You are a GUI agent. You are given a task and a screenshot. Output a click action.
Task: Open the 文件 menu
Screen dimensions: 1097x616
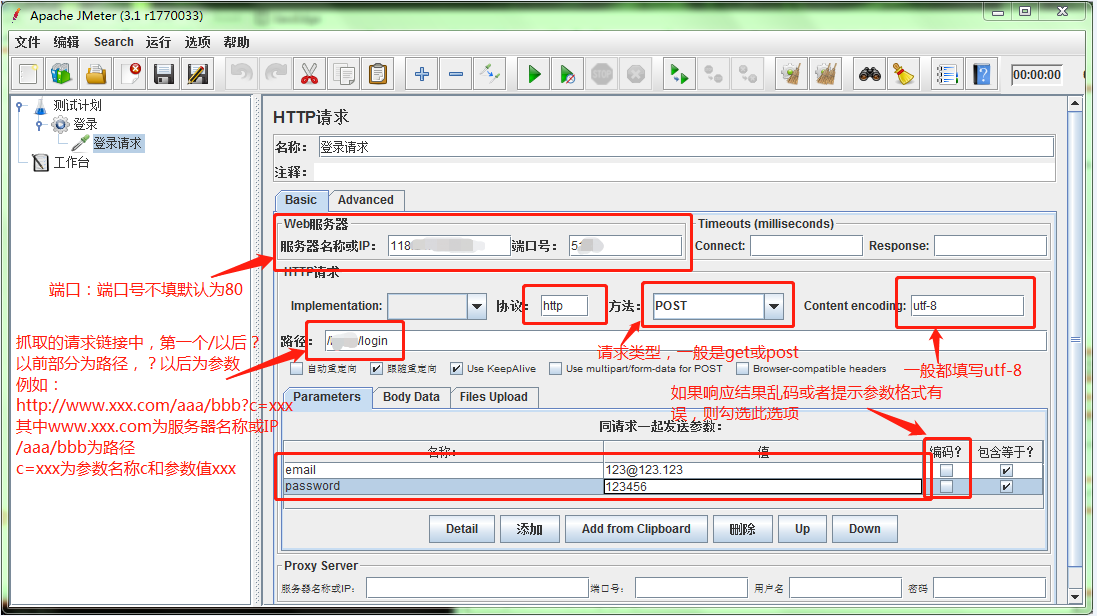(x=27, y=42)
